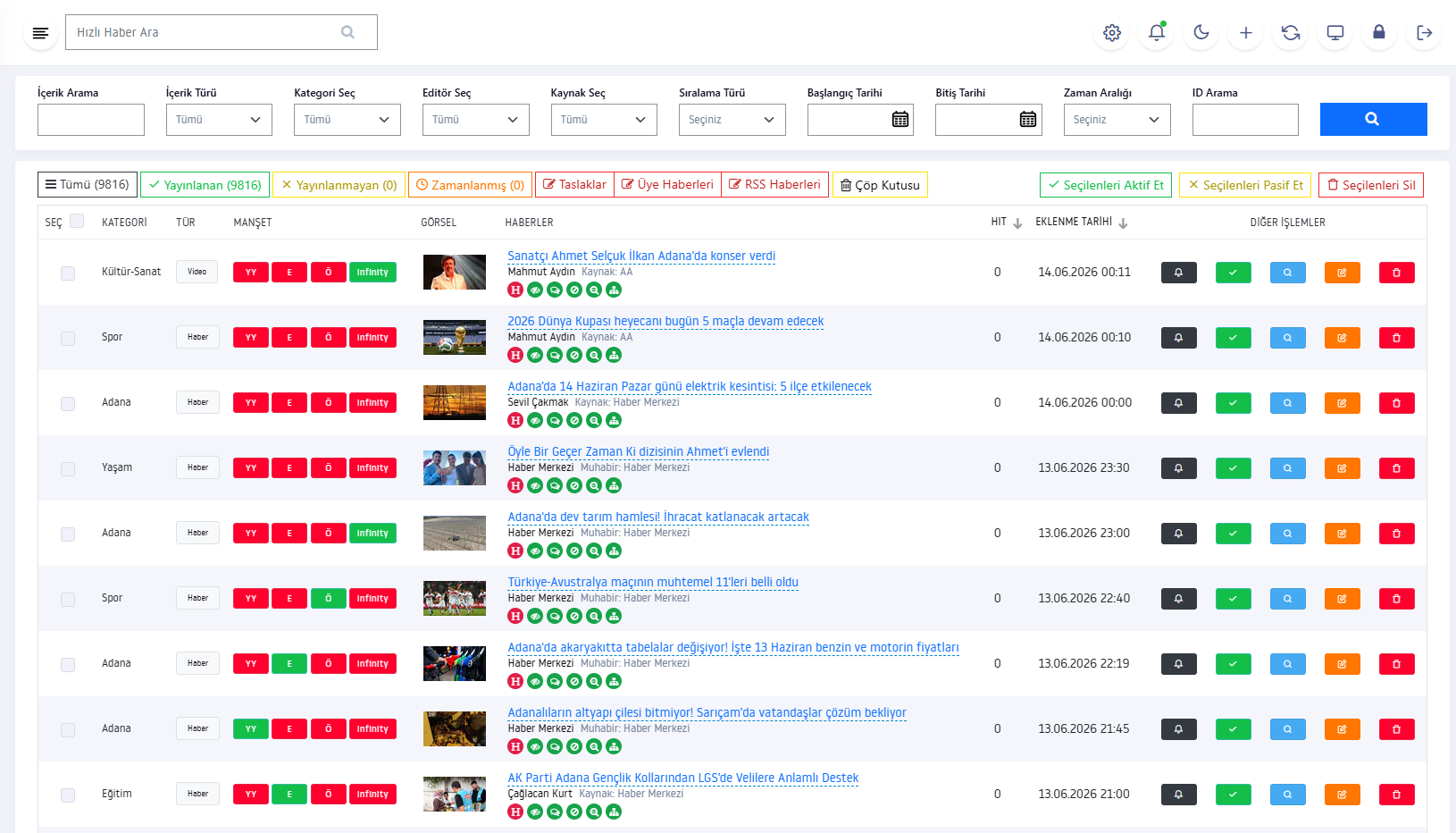Toggle the green YY badge in Adanalıların altyapı row
The image size is (1456, 833).
pyautogui.click(x=251, y=729)
